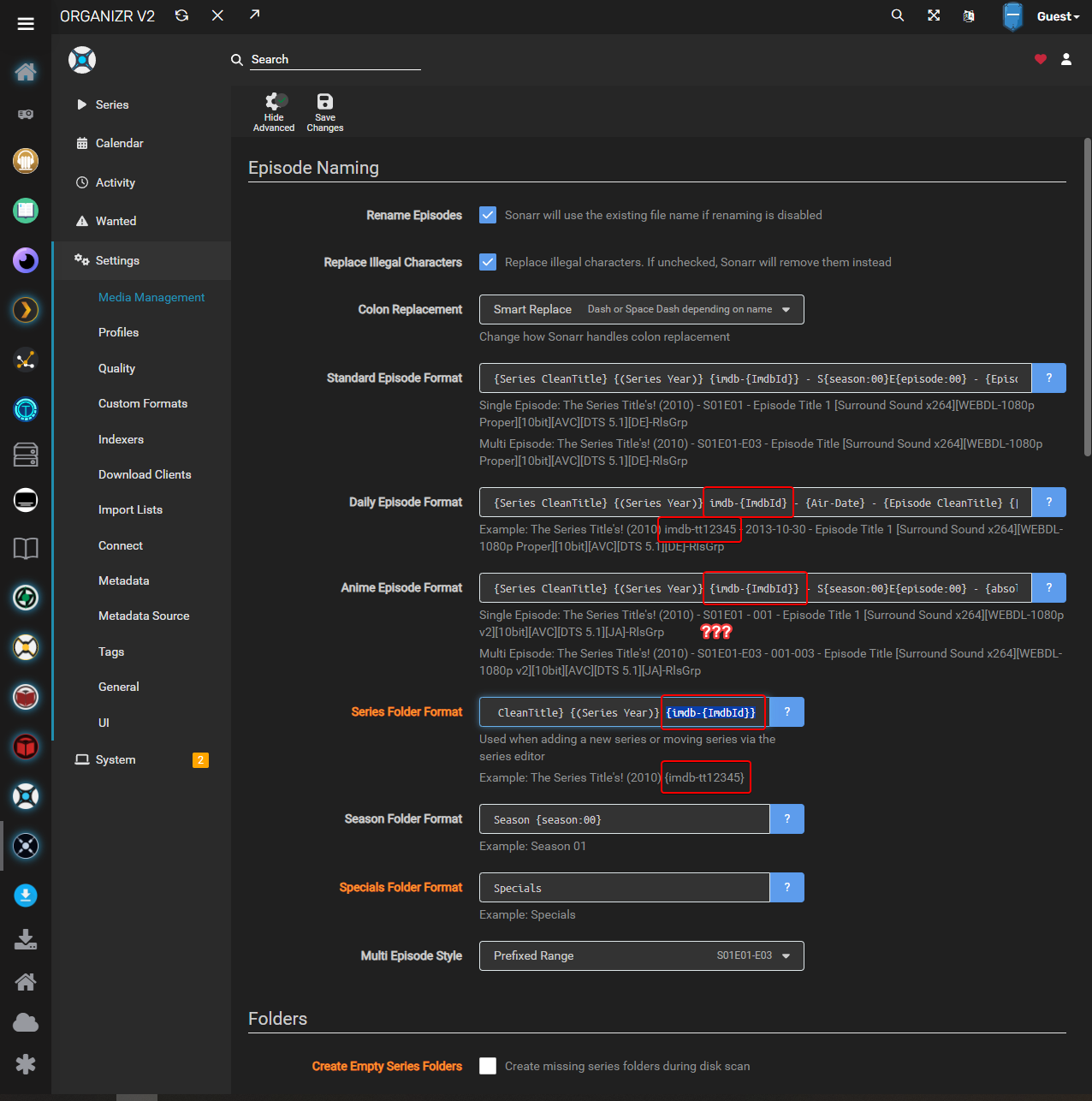Open the green Lidarr circle icon
This screenshot has width=1092, height=1101.
tap(26, 598)
